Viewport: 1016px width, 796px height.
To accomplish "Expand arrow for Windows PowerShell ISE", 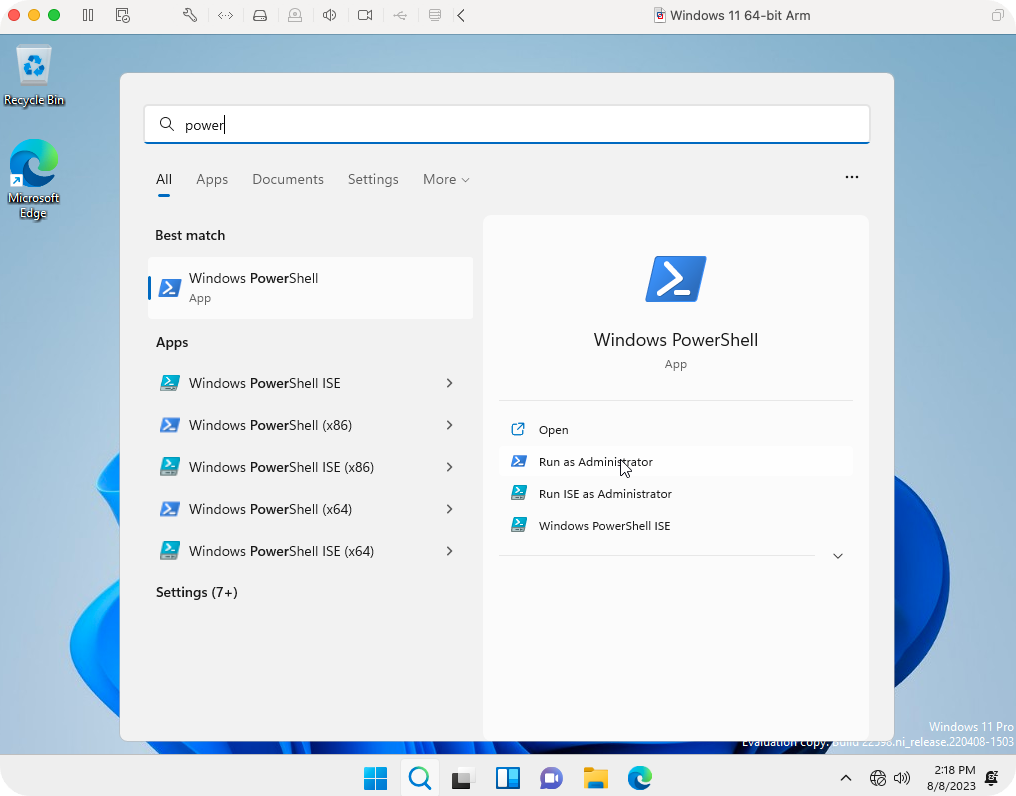I will 449,383.
